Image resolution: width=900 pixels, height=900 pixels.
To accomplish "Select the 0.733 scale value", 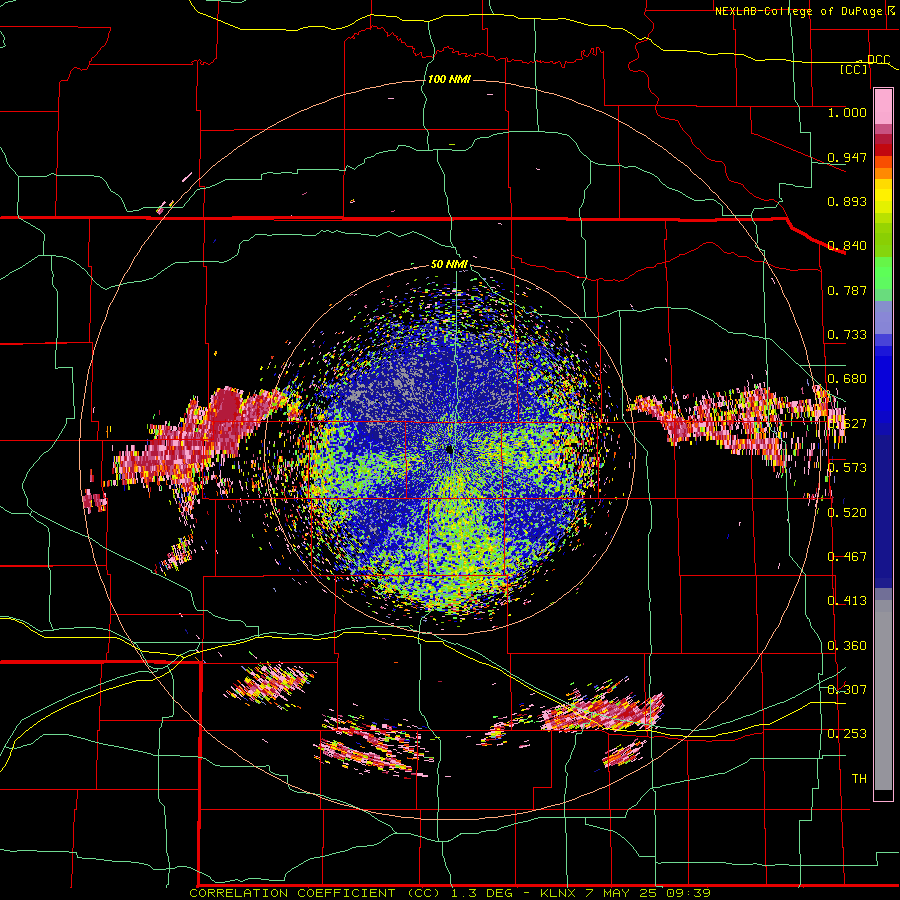I will (x=847, y=335).
